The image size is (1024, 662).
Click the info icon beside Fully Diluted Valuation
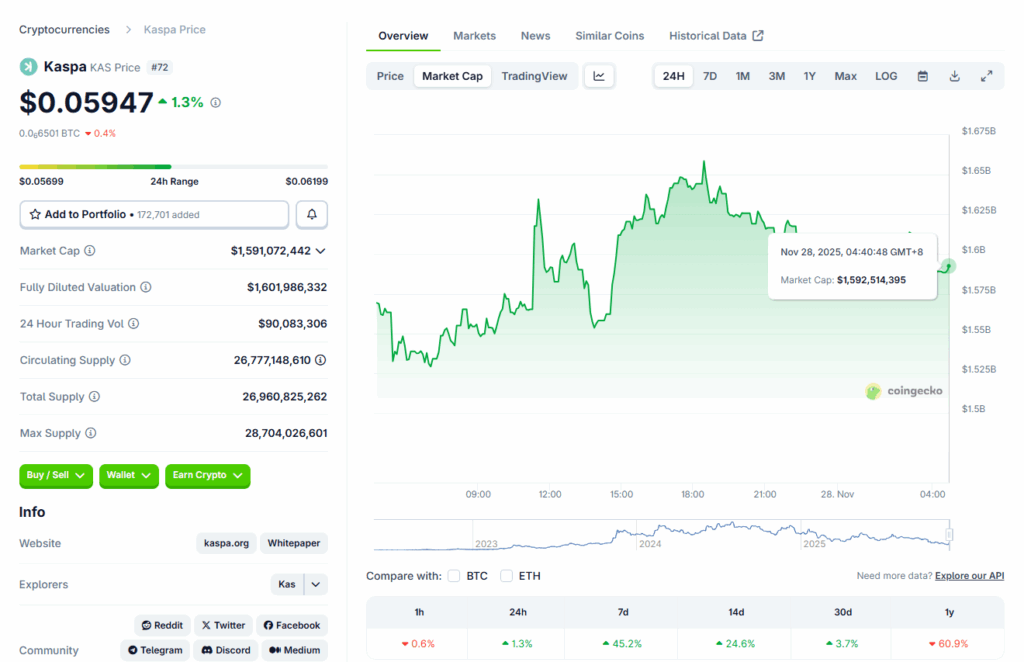[146, 287]
